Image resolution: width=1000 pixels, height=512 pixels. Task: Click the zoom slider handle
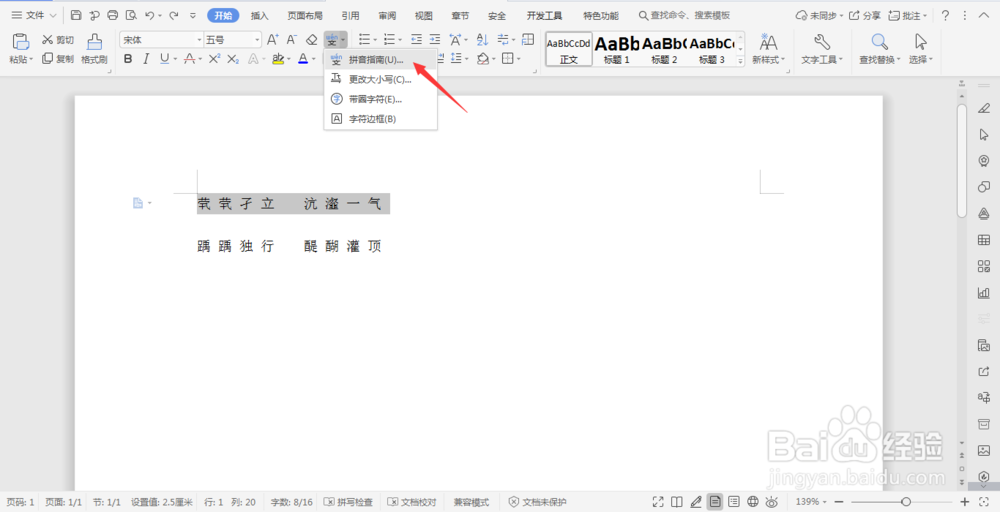pyautogui.click(x=906, y=502)
